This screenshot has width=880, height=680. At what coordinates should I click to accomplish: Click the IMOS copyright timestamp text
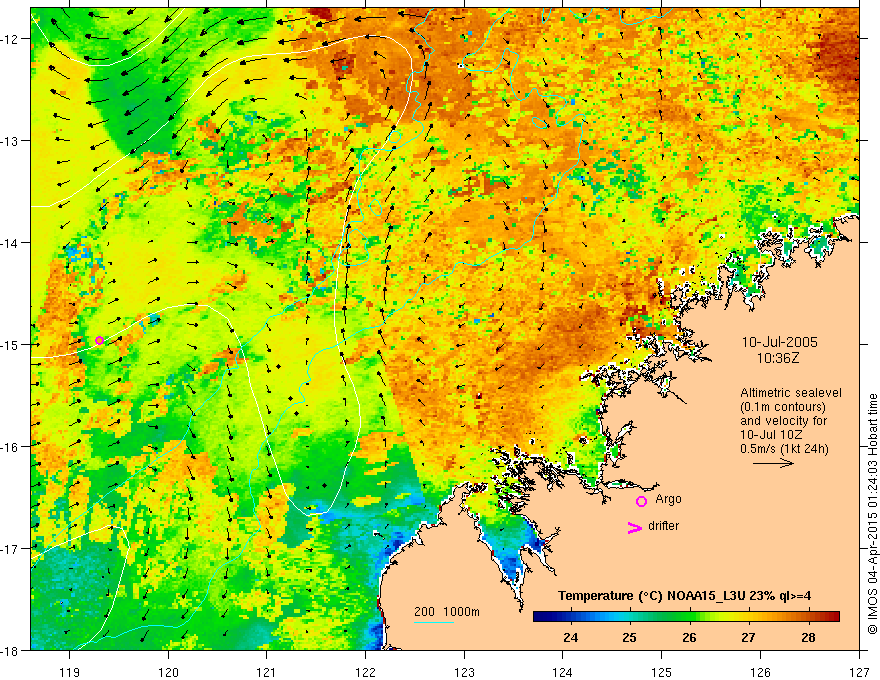pos(872,514)
